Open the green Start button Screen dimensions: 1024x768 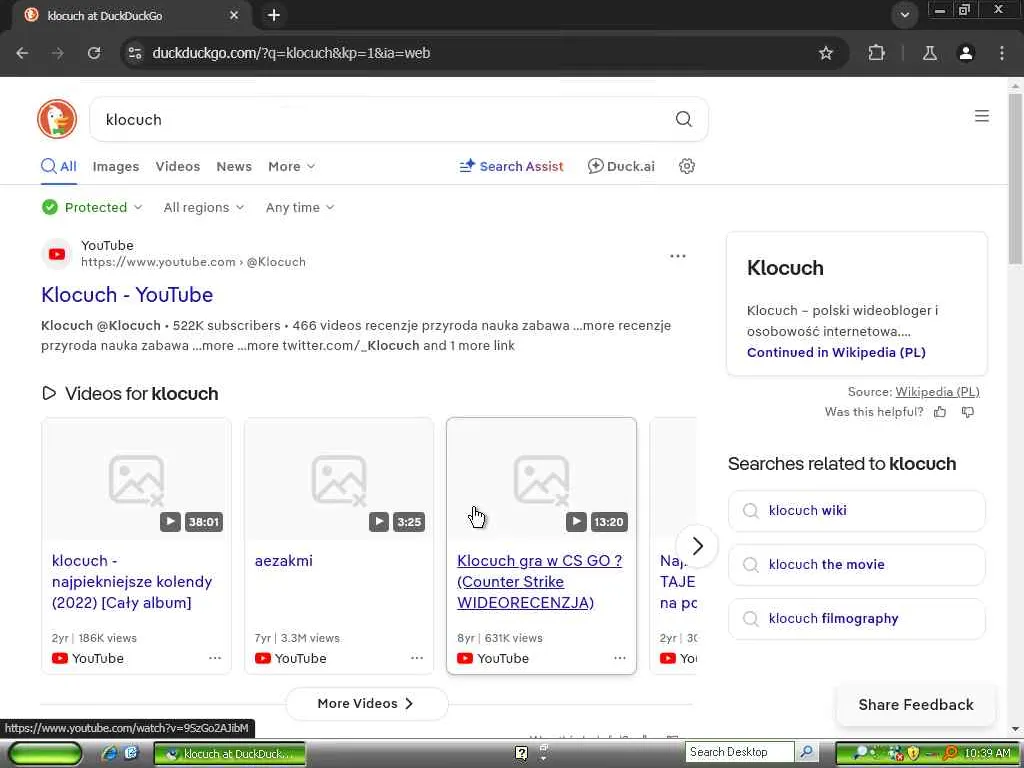point(45,754)
